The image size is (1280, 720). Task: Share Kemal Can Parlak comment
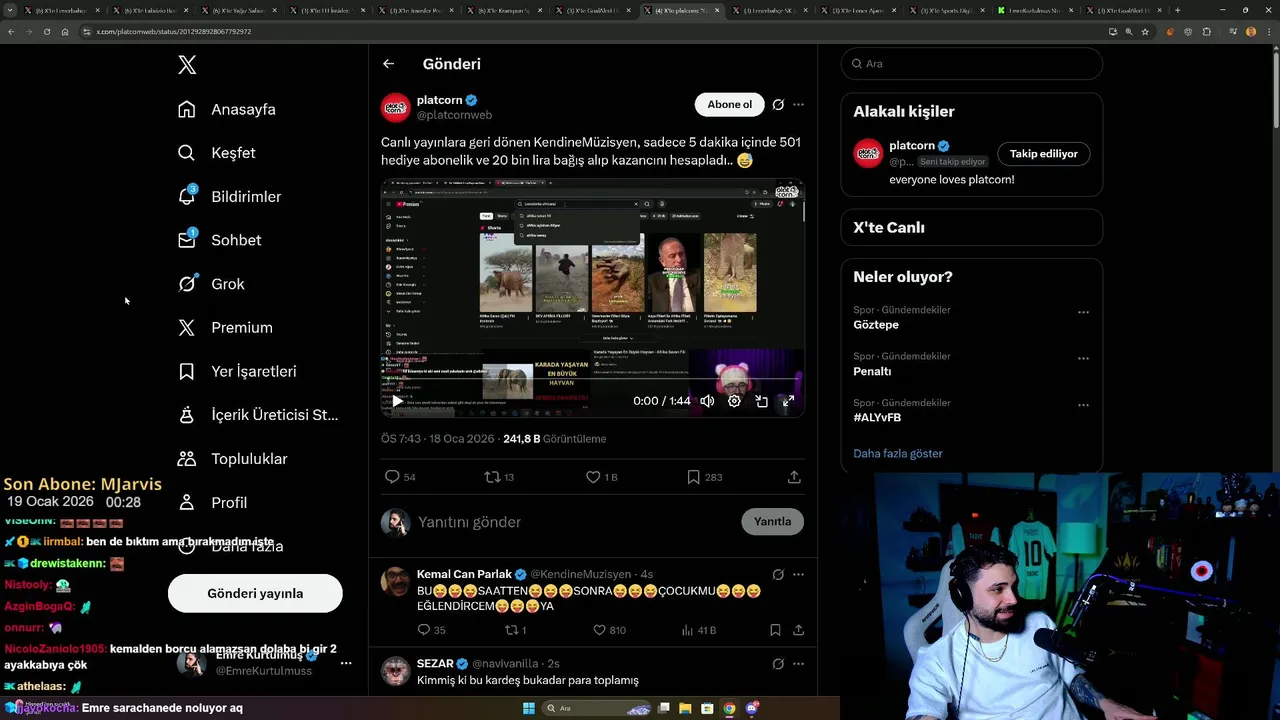[x=798, y=630]
